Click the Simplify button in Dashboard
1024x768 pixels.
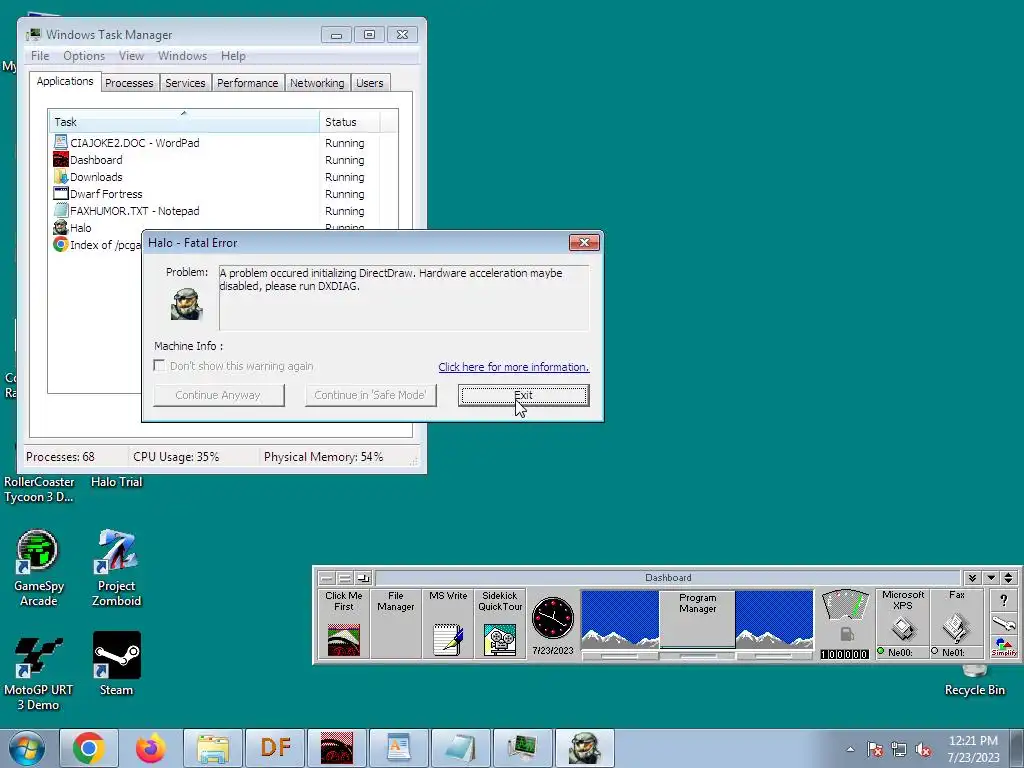pos(1004,648)
